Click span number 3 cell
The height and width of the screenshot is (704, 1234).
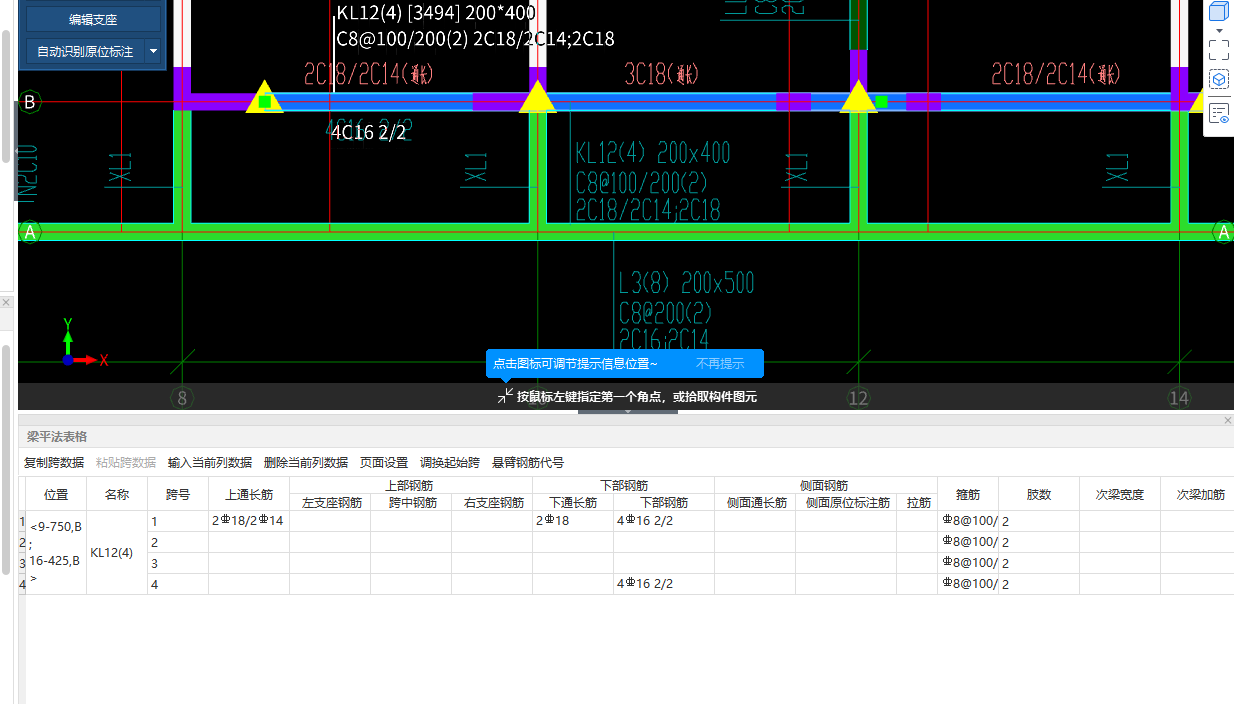178,563
